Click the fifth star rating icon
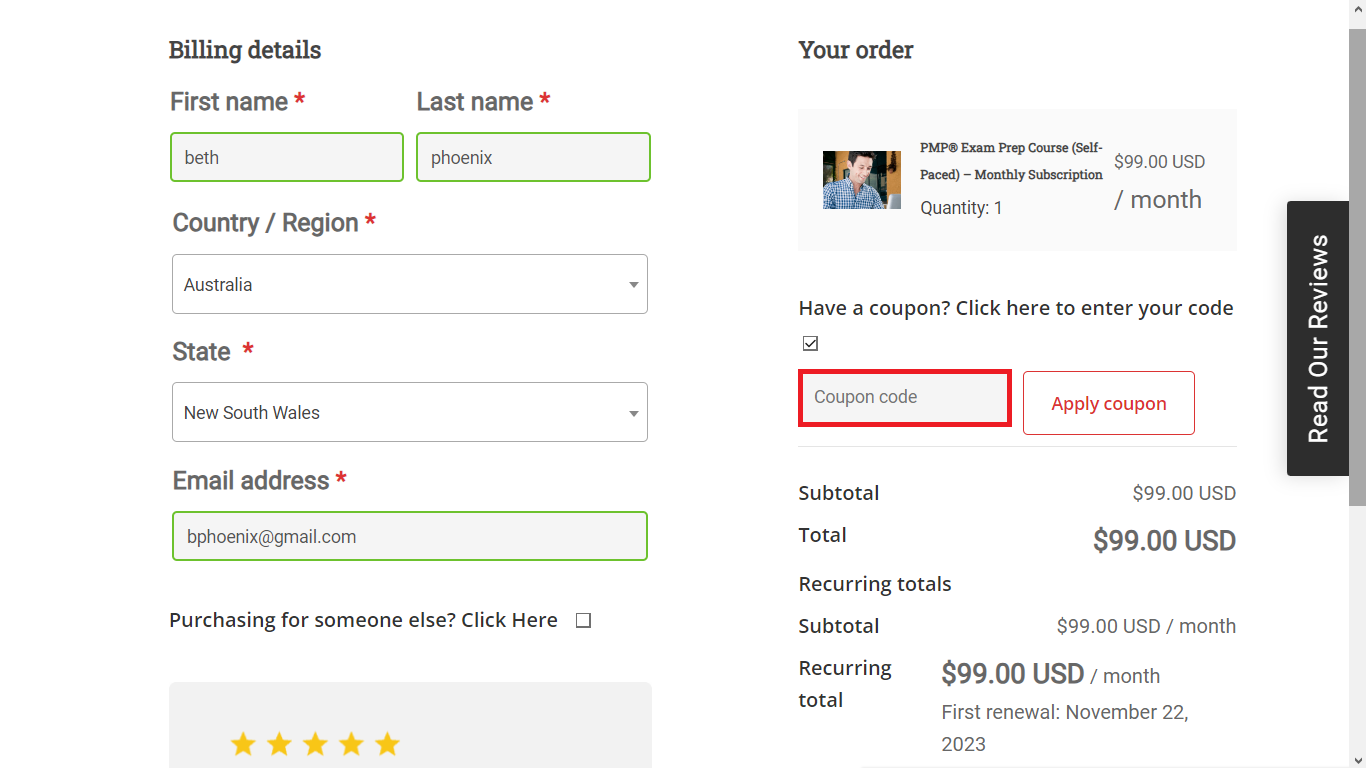Image resolution: width=1366 pixels, height=768 pixels. click(387, 744)
